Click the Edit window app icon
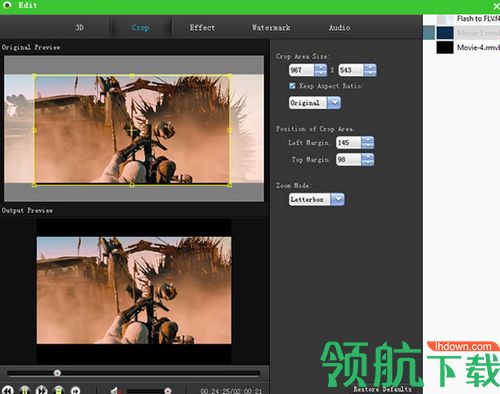The image size is (500, 394). tap(7, 5)
